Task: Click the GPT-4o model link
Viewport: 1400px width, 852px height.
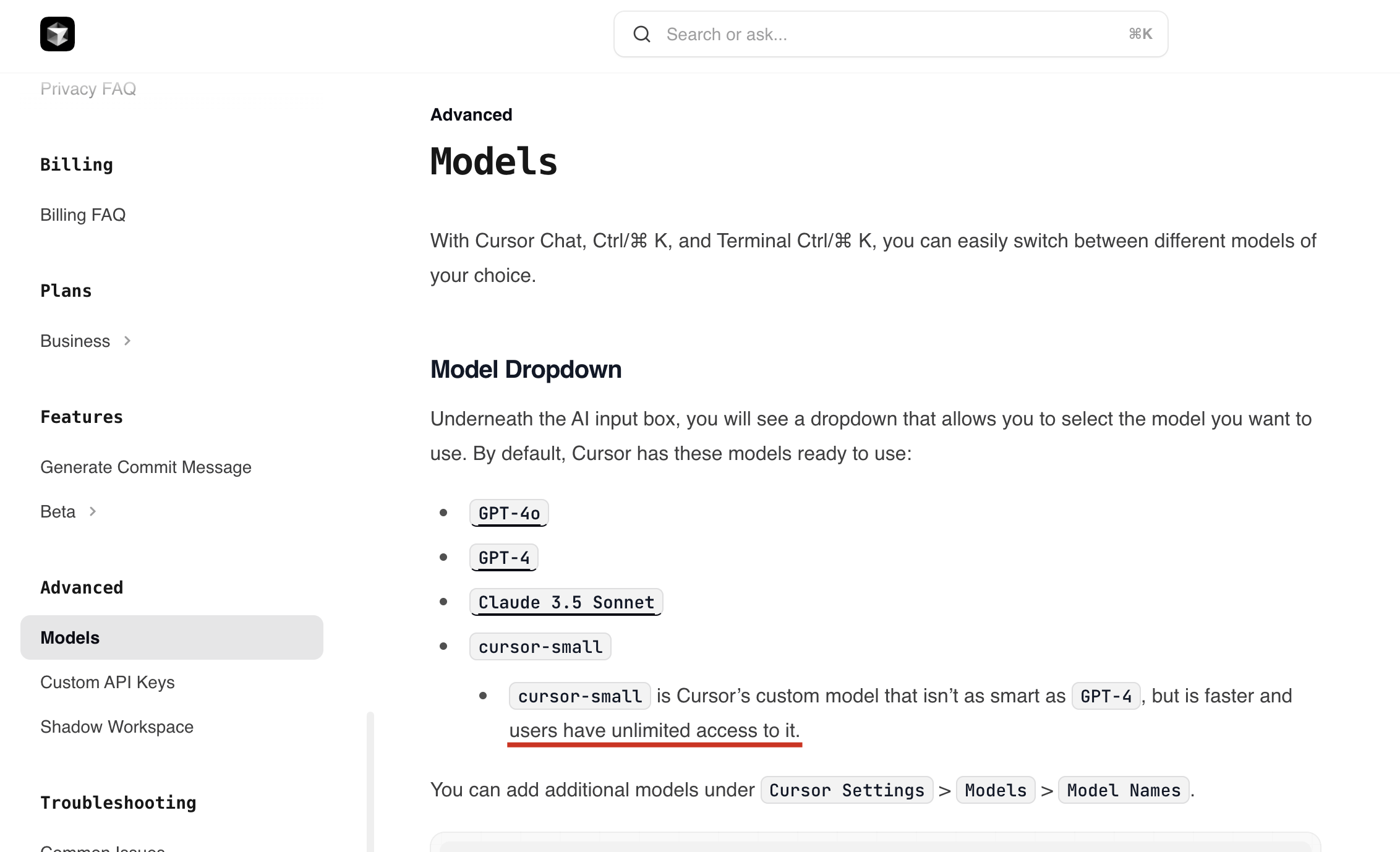Action: pos(509,513)
